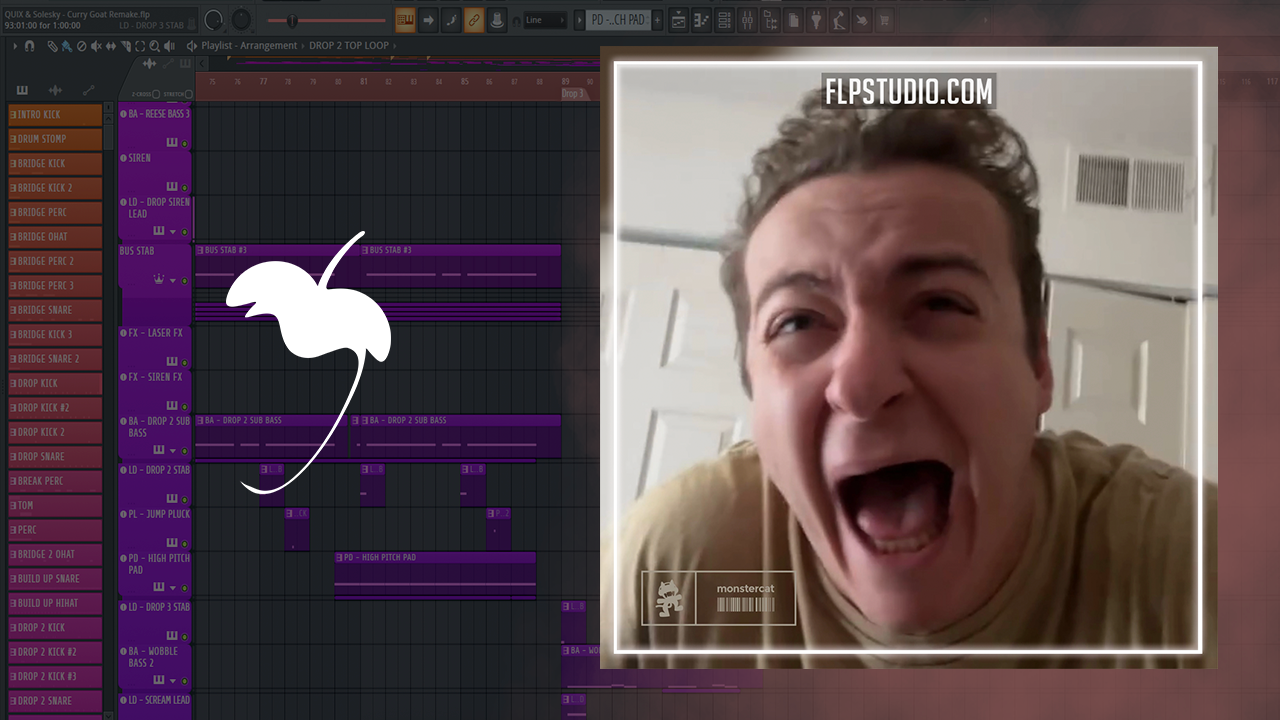Open the LD - DROP SIREN LEAD track arrow
This screenshot has height=720, width=1280.
tap(172, 232)
